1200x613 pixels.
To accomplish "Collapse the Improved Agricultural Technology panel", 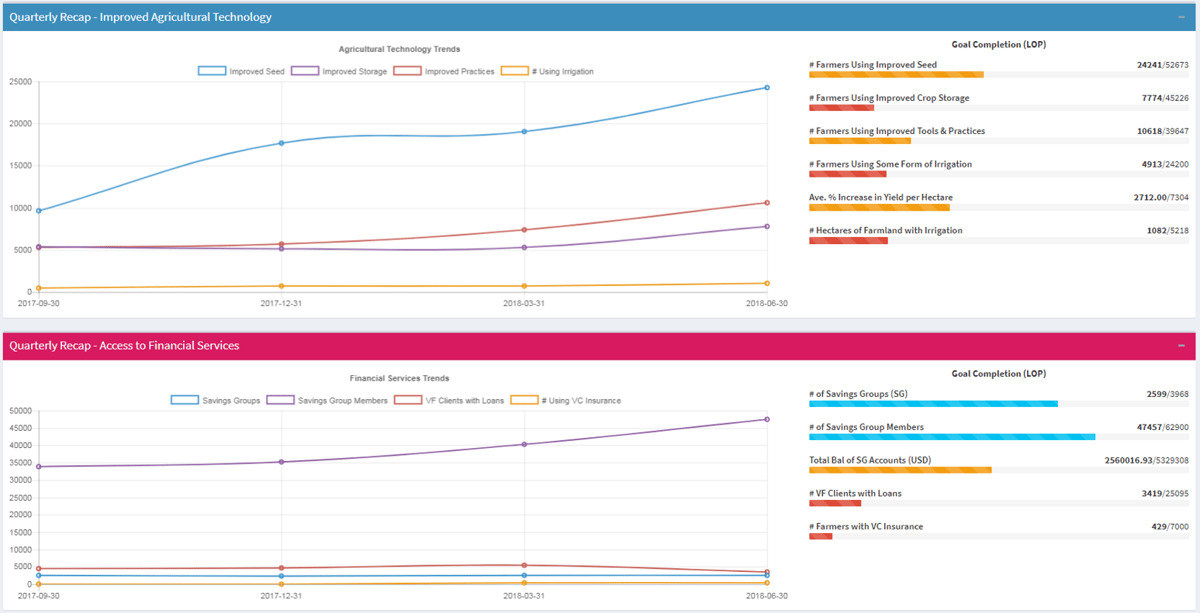I will pos(1181,17).
